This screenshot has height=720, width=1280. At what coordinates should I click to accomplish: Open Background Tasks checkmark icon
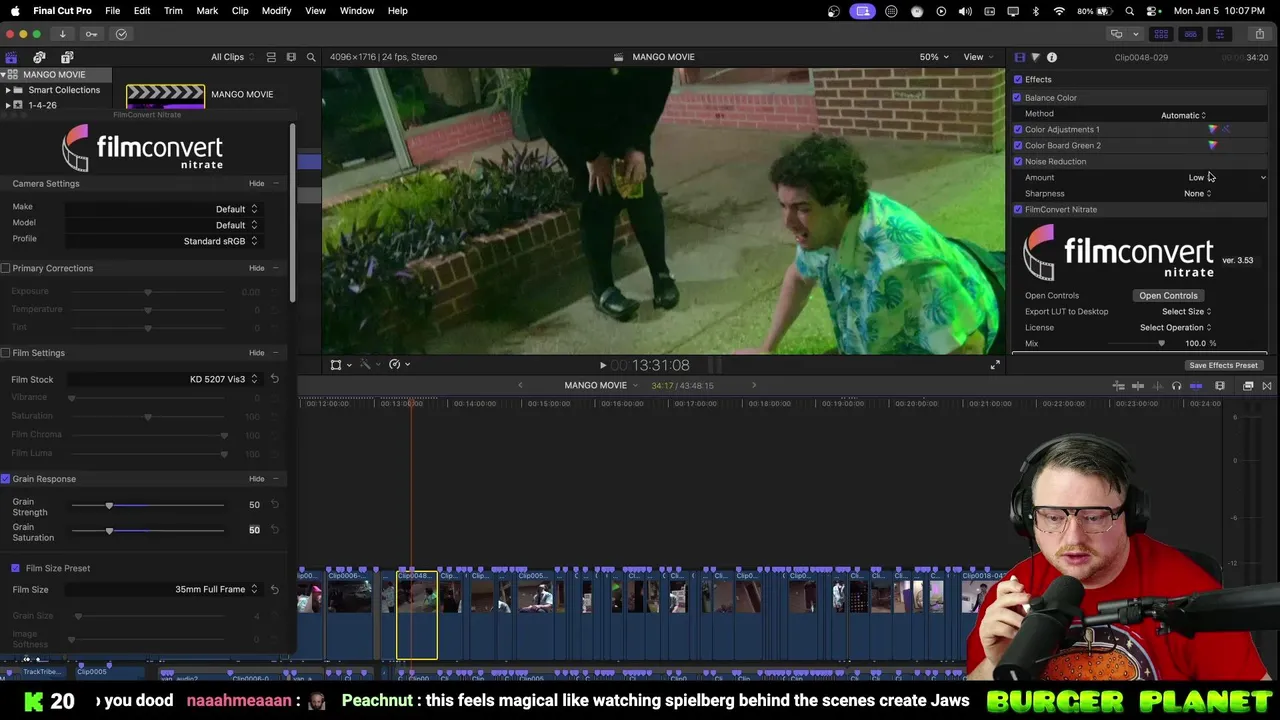(x=121, y=34)
